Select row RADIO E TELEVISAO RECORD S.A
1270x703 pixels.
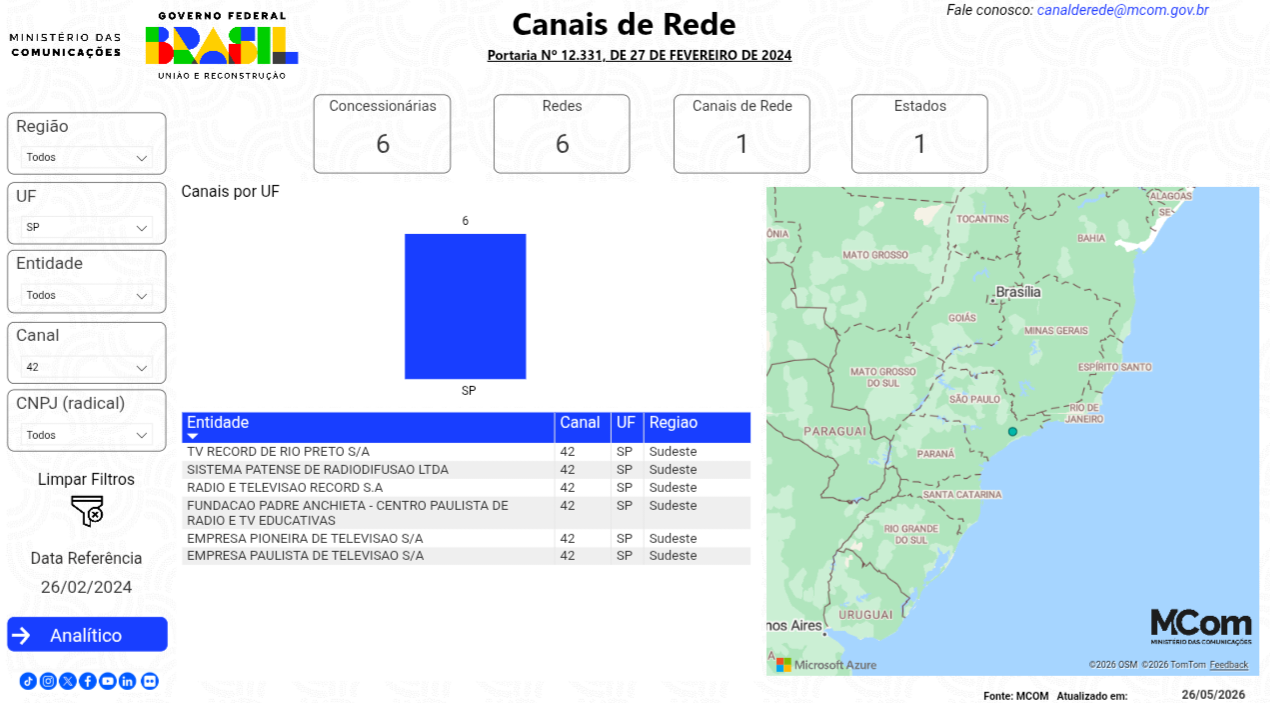pos(466,488)
